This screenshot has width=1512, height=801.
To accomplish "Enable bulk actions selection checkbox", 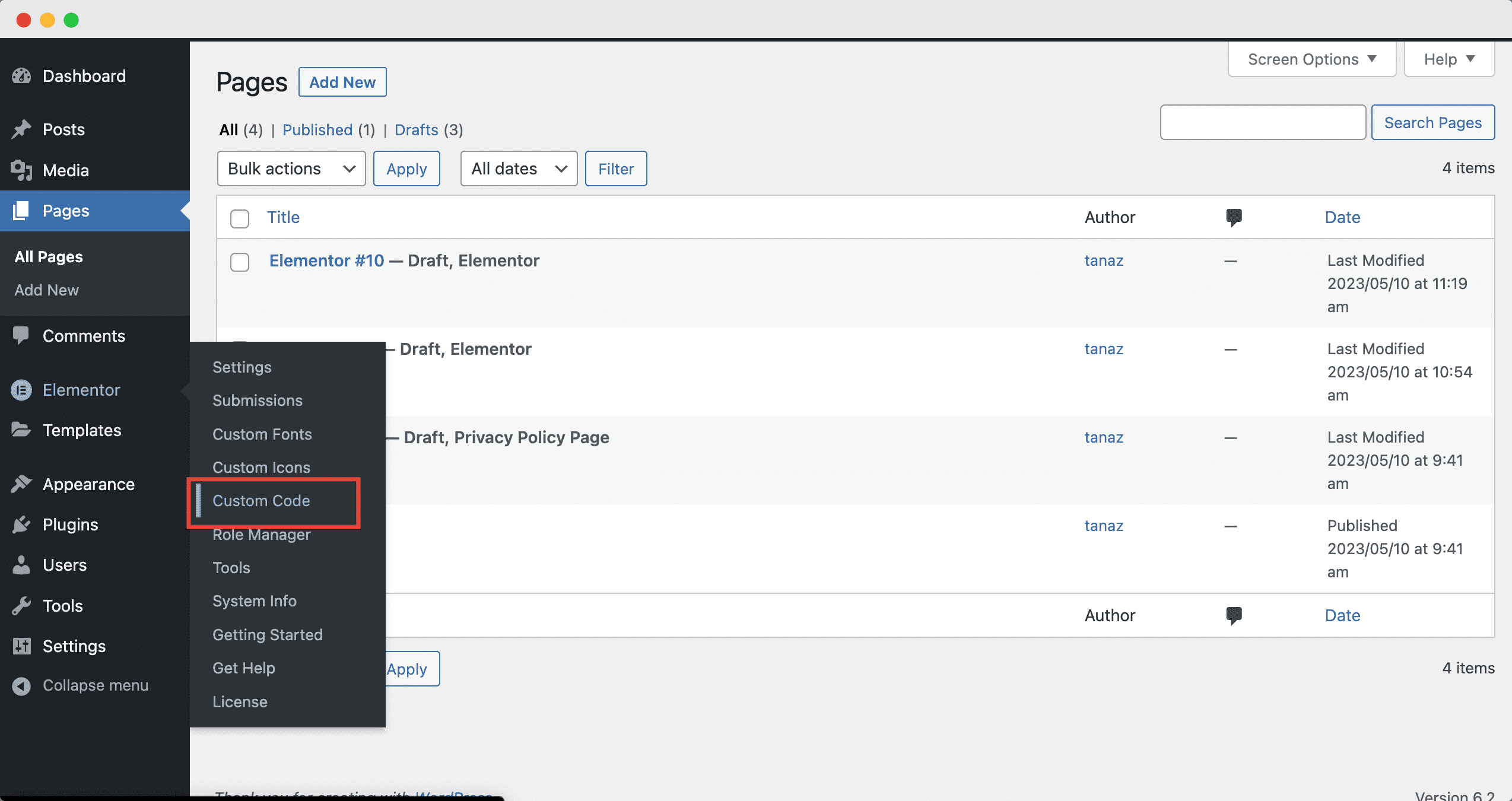I will [239, 217].
